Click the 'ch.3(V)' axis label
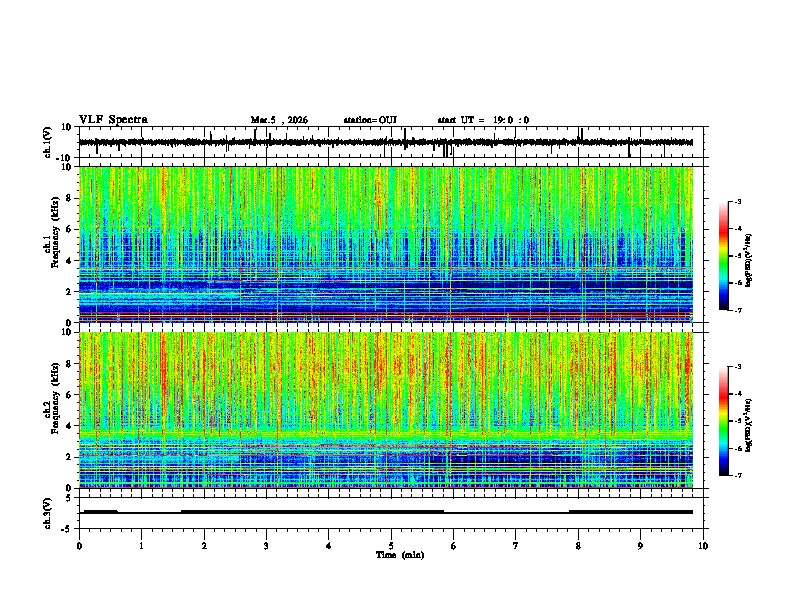Screen dimensions: 792x612 tap(48, 513)
